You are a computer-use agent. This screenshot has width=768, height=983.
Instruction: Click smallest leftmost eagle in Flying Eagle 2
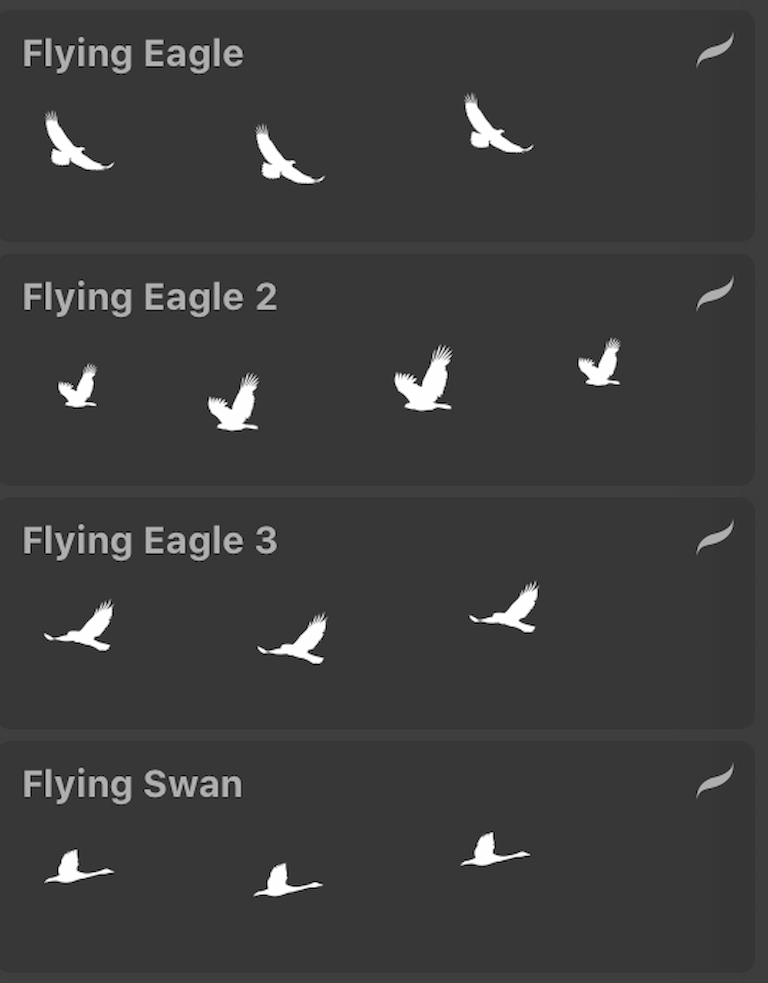[78, 386]
